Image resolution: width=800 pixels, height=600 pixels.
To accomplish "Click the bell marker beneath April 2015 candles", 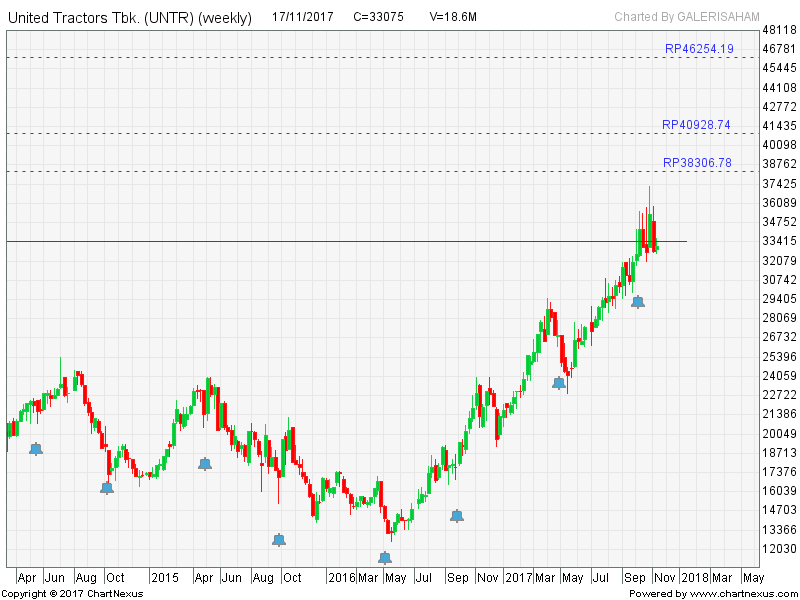I will pyautogui.click(x=205, y=464).
